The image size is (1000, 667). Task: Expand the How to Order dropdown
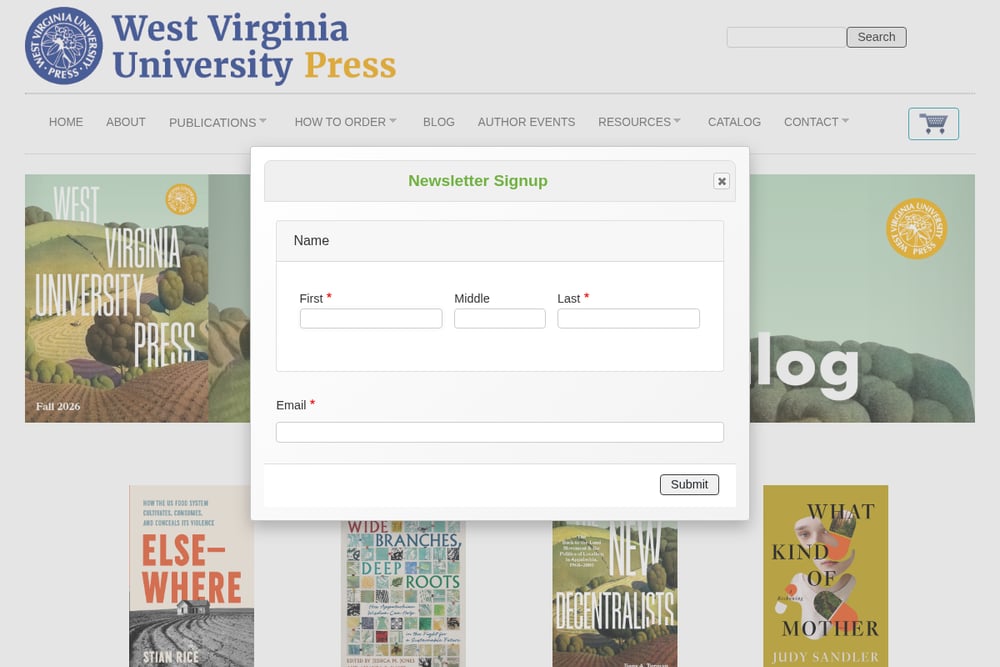pyautogui.click(x=346, y=122)
